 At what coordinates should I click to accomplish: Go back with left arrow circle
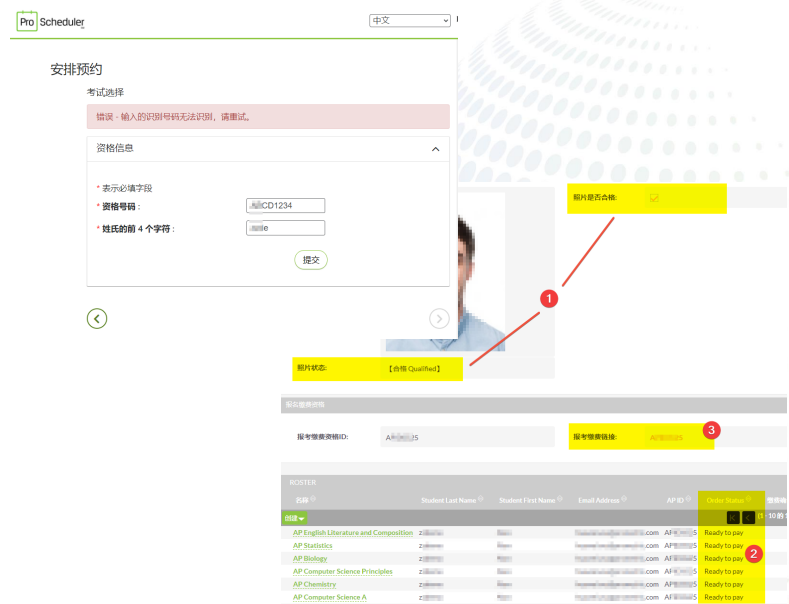pos(97,319)
